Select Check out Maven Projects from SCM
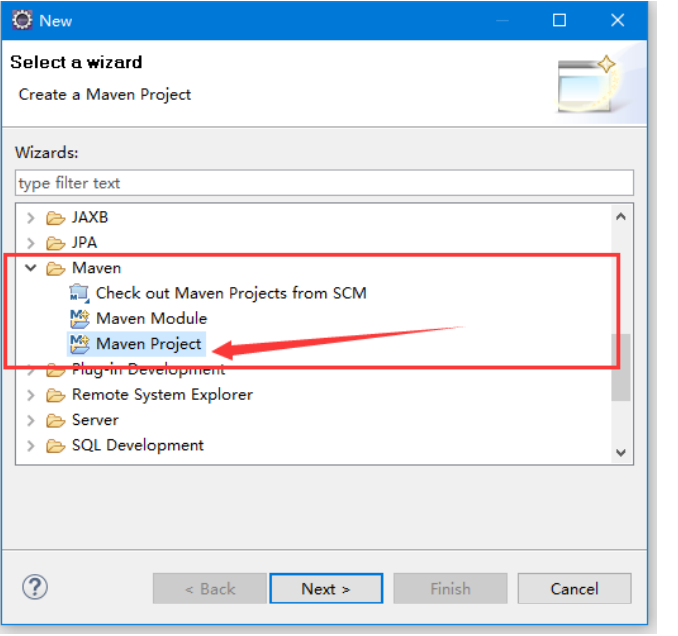678x636 pixels. click(231, 294)
